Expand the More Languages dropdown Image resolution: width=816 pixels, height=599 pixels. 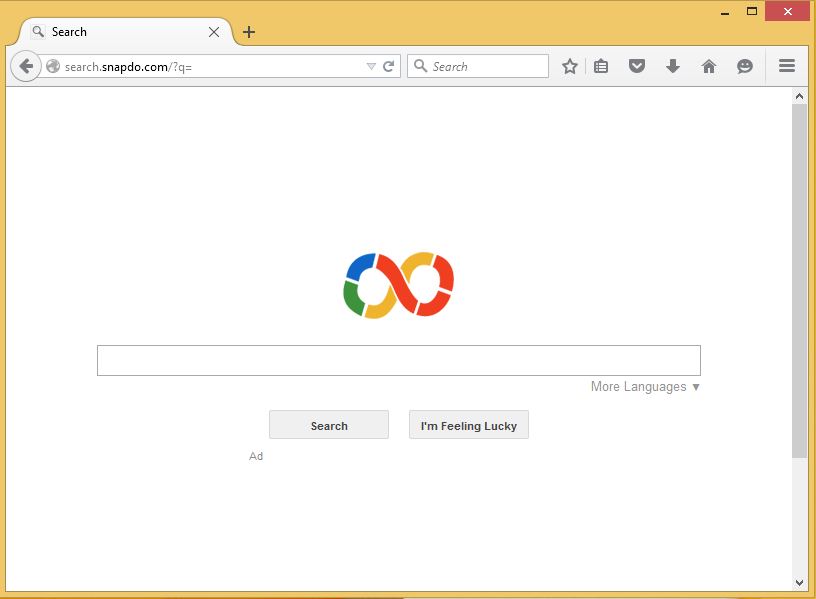point(645,387)
